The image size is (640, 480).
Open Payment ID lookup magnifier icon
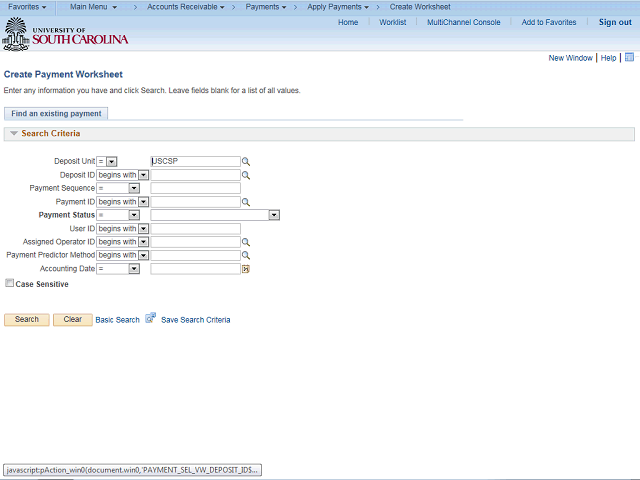(x=246, y=202)
